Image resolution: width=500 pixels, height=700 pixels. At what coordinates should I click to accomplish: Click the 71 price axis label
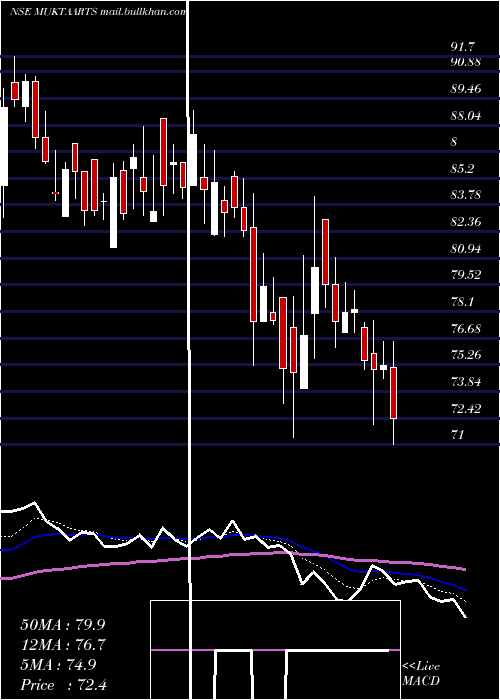pyautogui.click(x=458, y=434)
